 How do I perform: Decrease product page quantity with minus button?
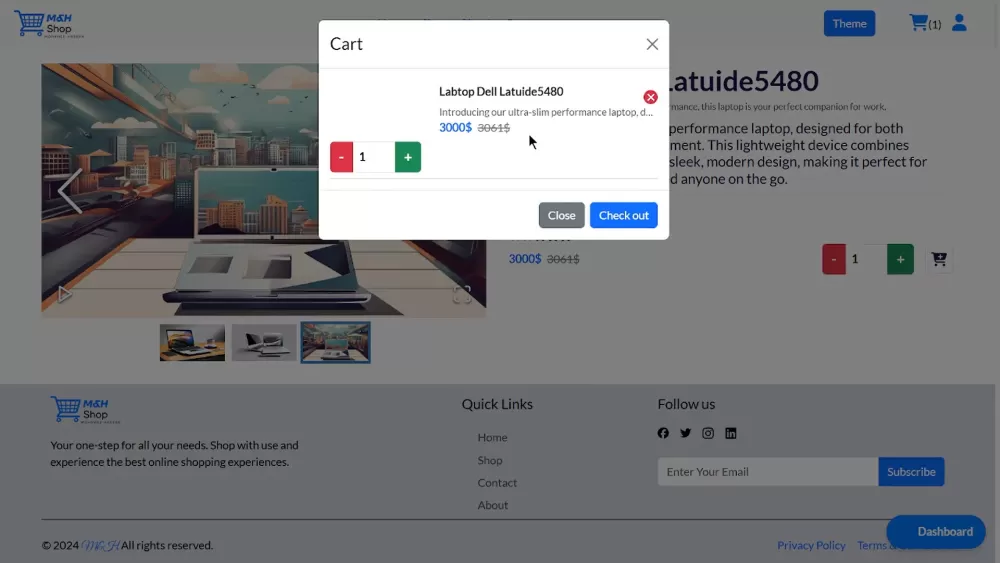pyautogui.click(x=834, y=260)
